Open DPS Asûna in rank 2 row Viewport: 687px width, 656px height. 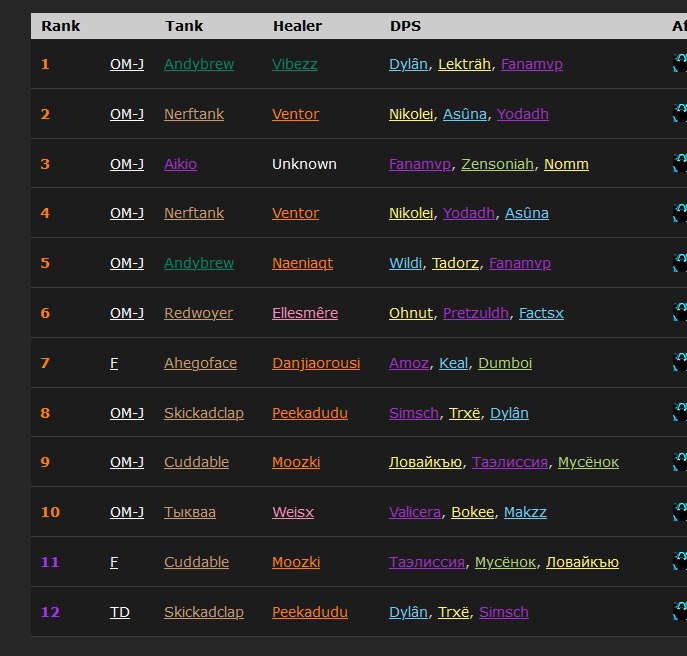click(x=465, y=114)
